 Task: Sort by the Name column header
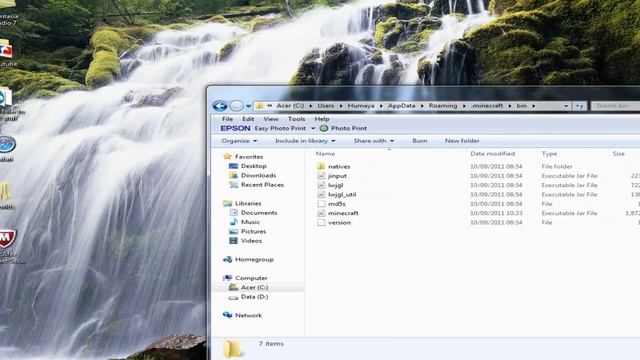tap(325, 153)
